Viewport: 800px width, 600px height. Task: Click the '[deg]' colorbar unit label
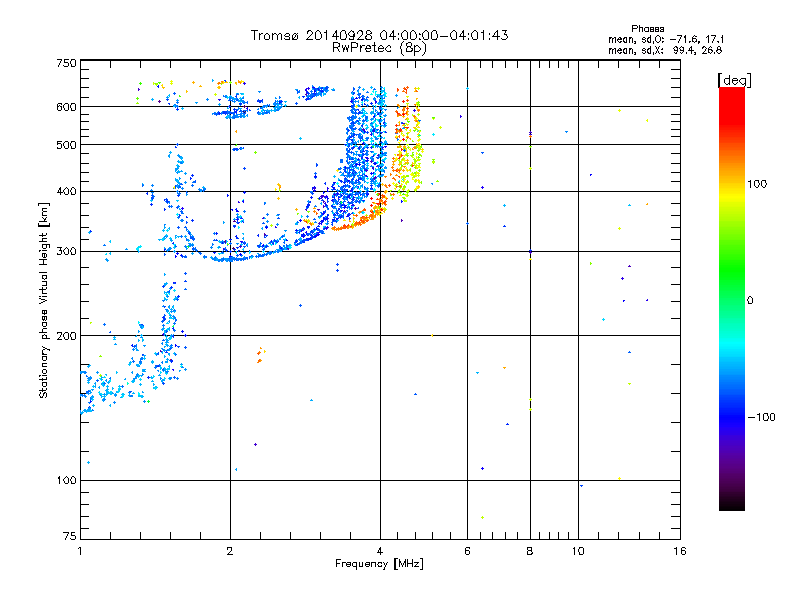734,80
